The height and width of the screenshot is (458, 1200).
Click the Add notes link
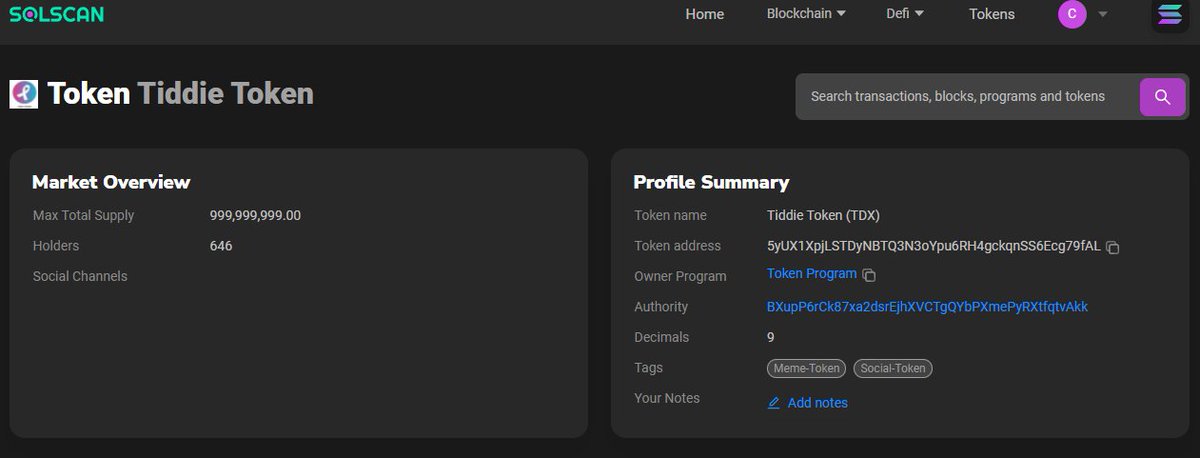pos(817,403)
